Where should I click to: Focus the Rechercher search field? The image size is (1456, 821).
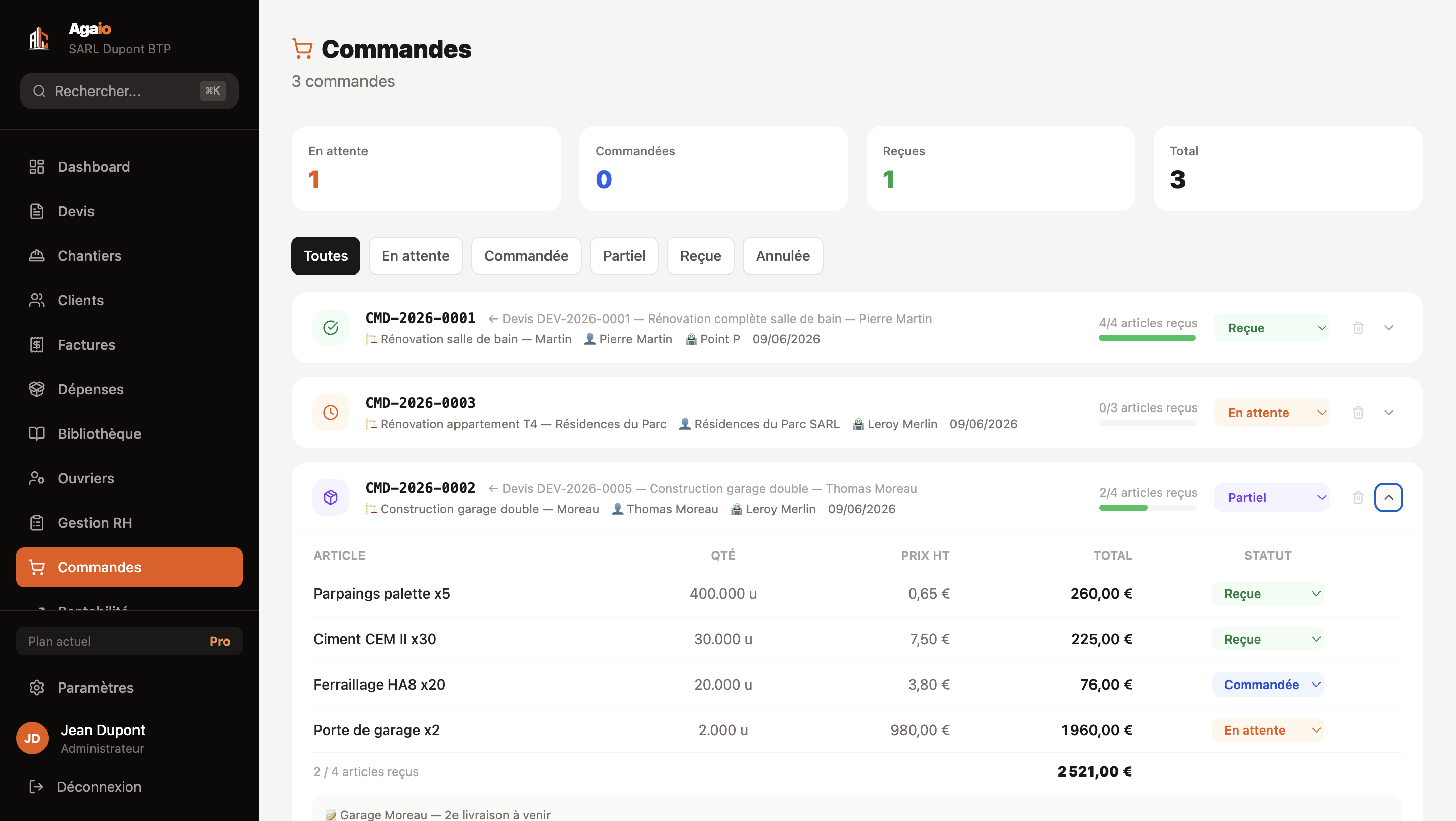coord(129,91)
